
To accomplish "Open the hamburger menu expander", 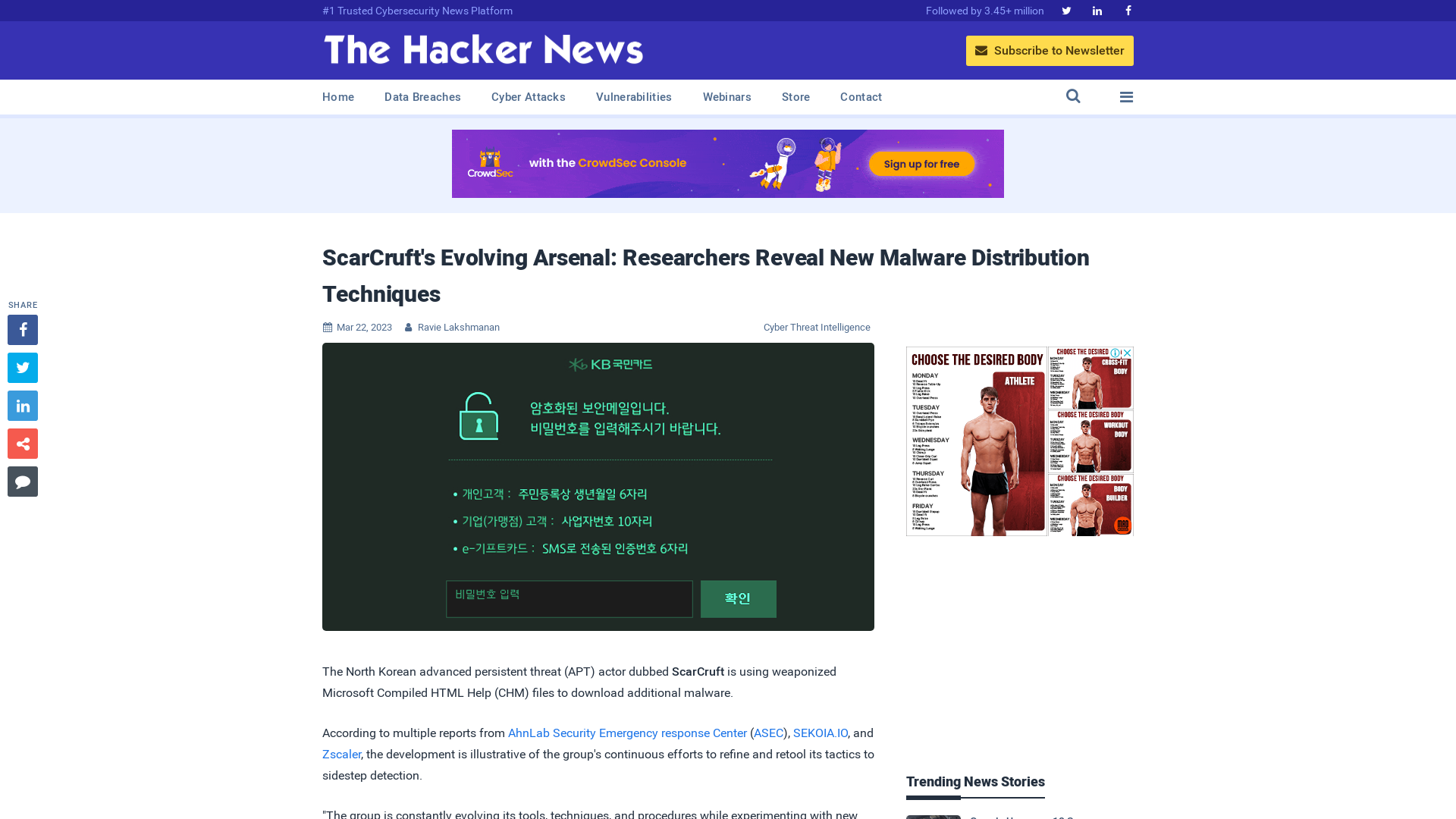I will 1126,96.
